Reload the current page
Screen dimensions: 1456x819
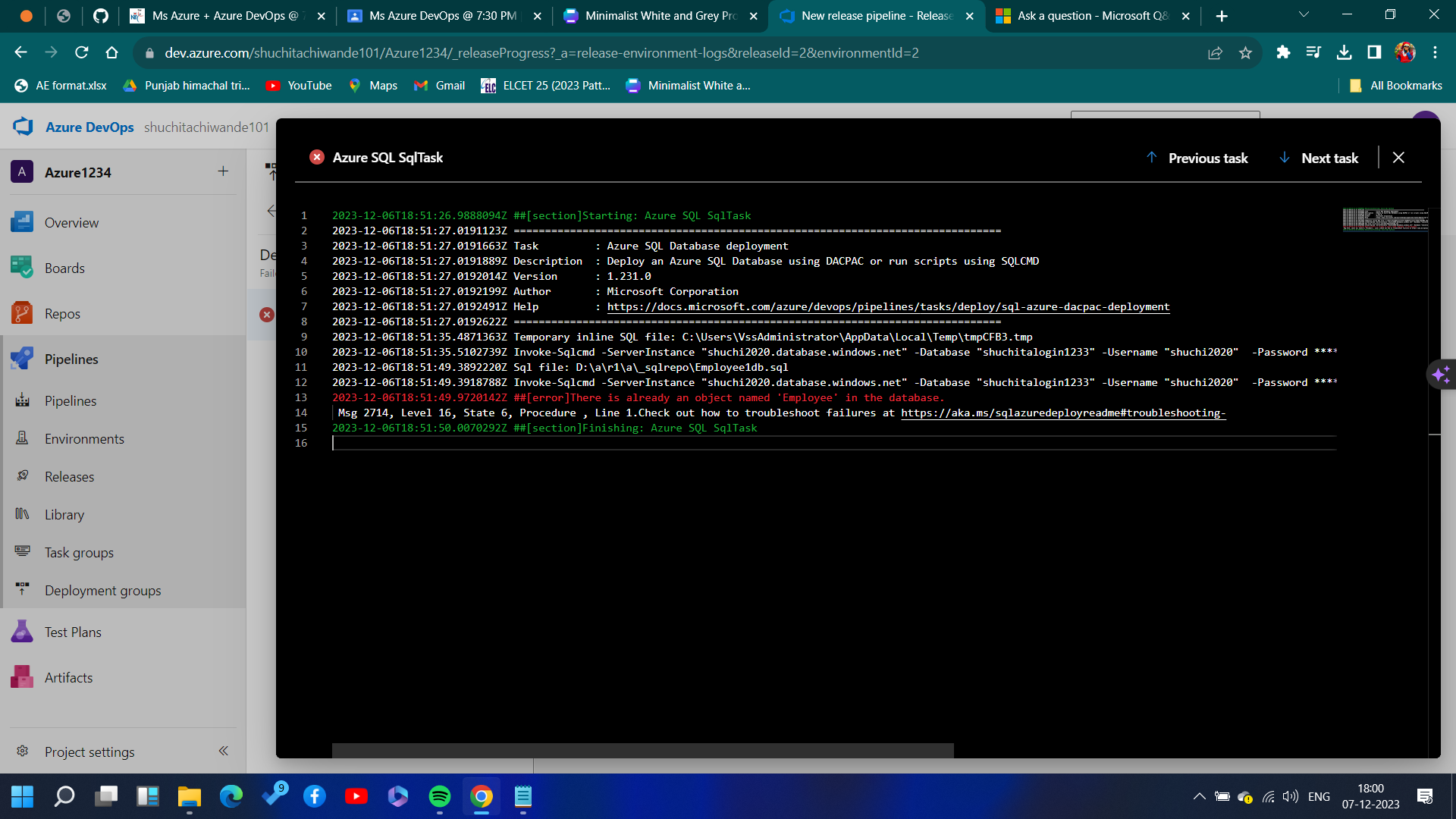pyautogui.click(x=81, y=52)
